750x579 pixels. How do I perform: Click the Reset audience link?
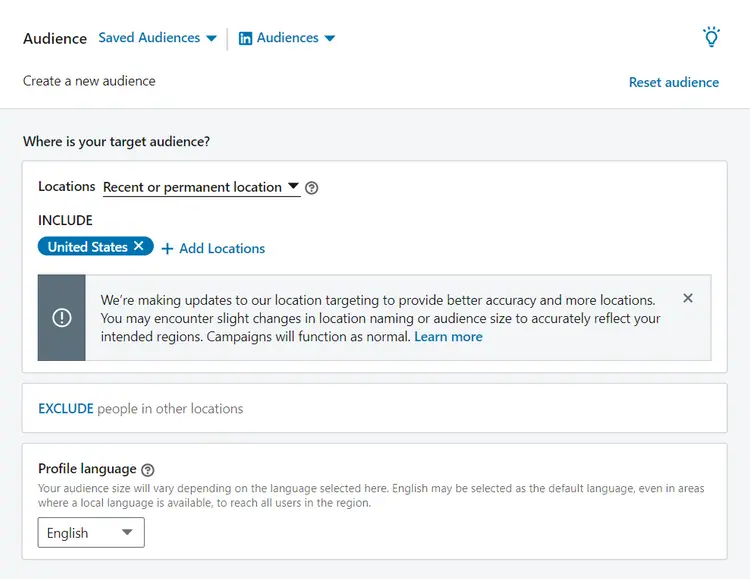tap(673, 82)
